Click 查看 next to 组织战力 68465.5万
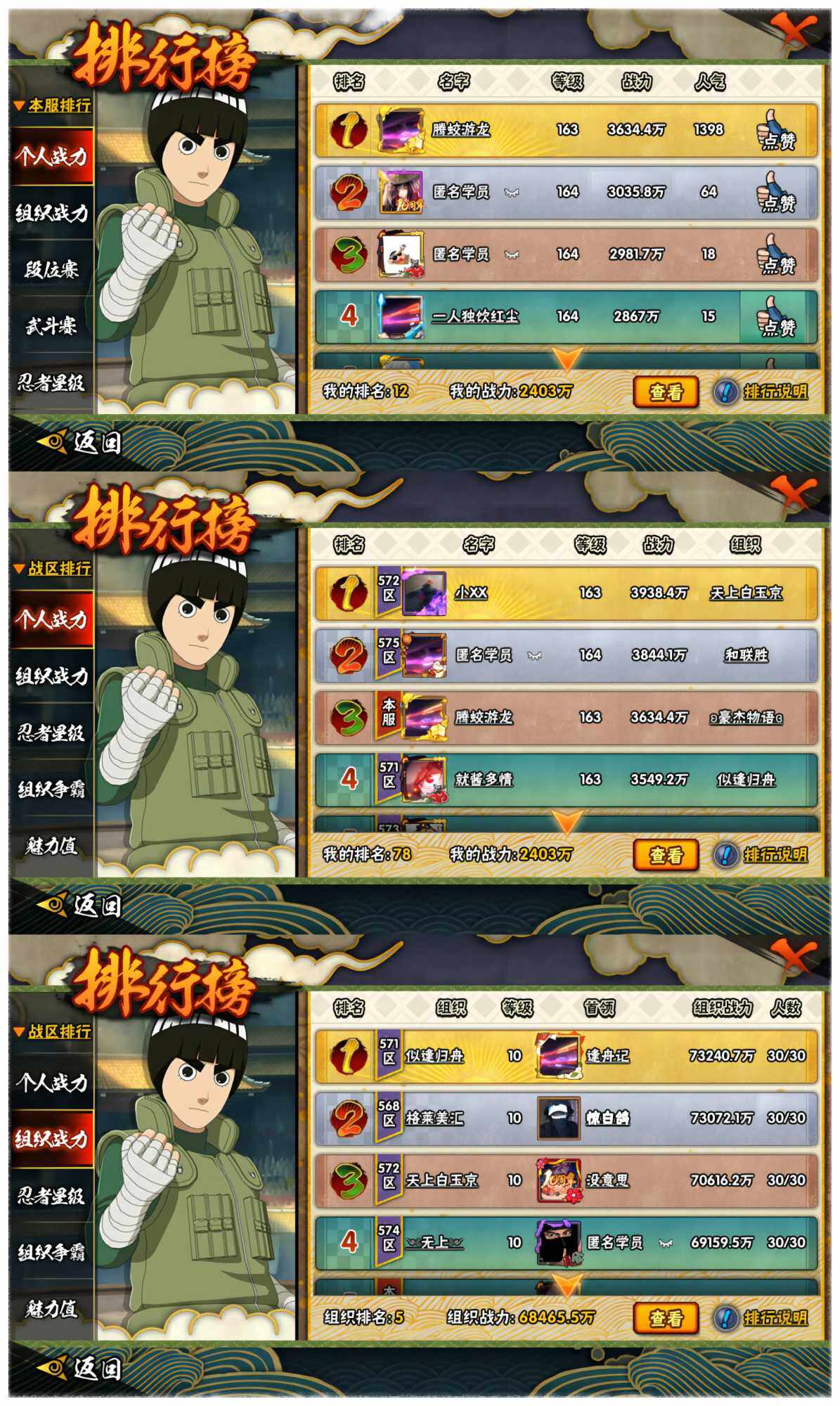840x1406 pixels. pos(665,1317)
